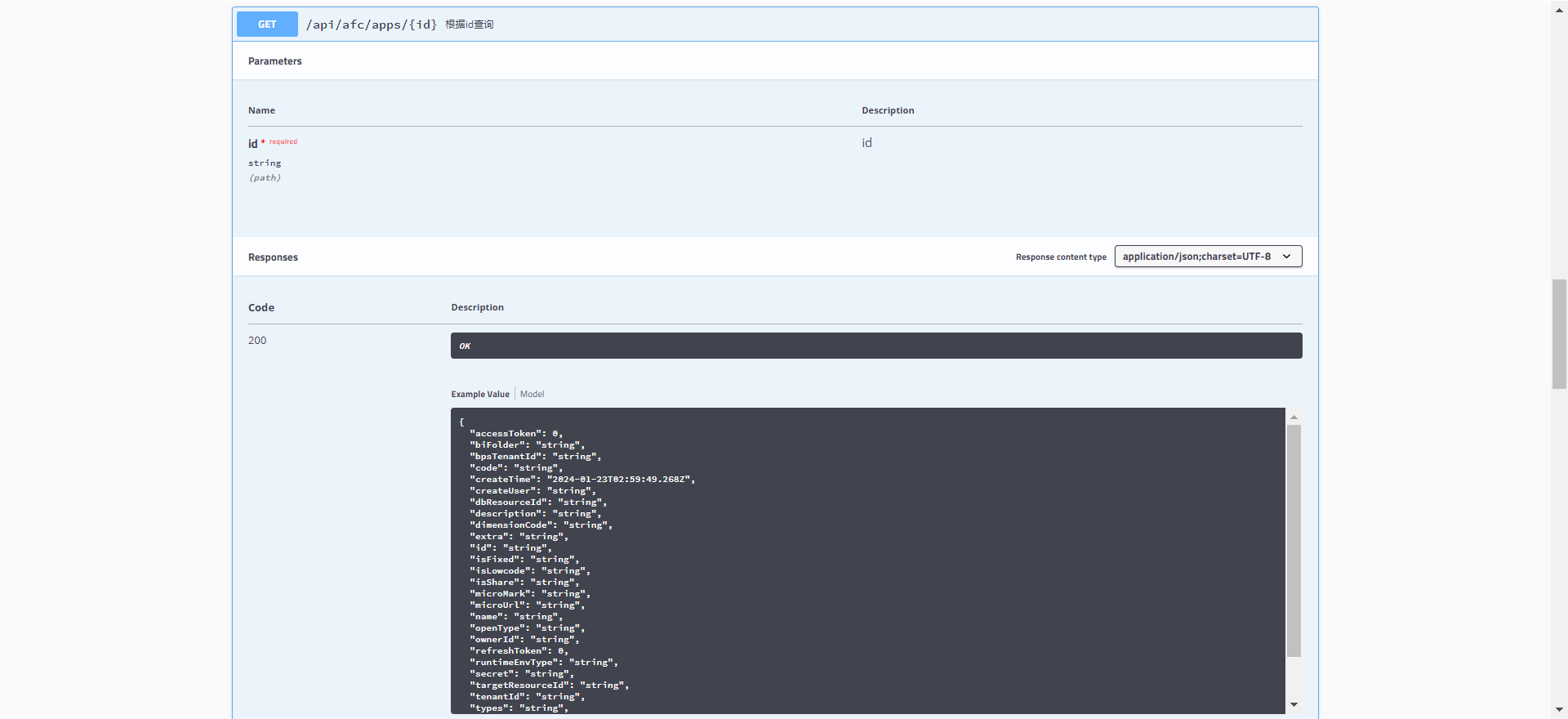Click the 200 response code
Viewport: 1568px width, 719px height.
[x=257, y=341]
